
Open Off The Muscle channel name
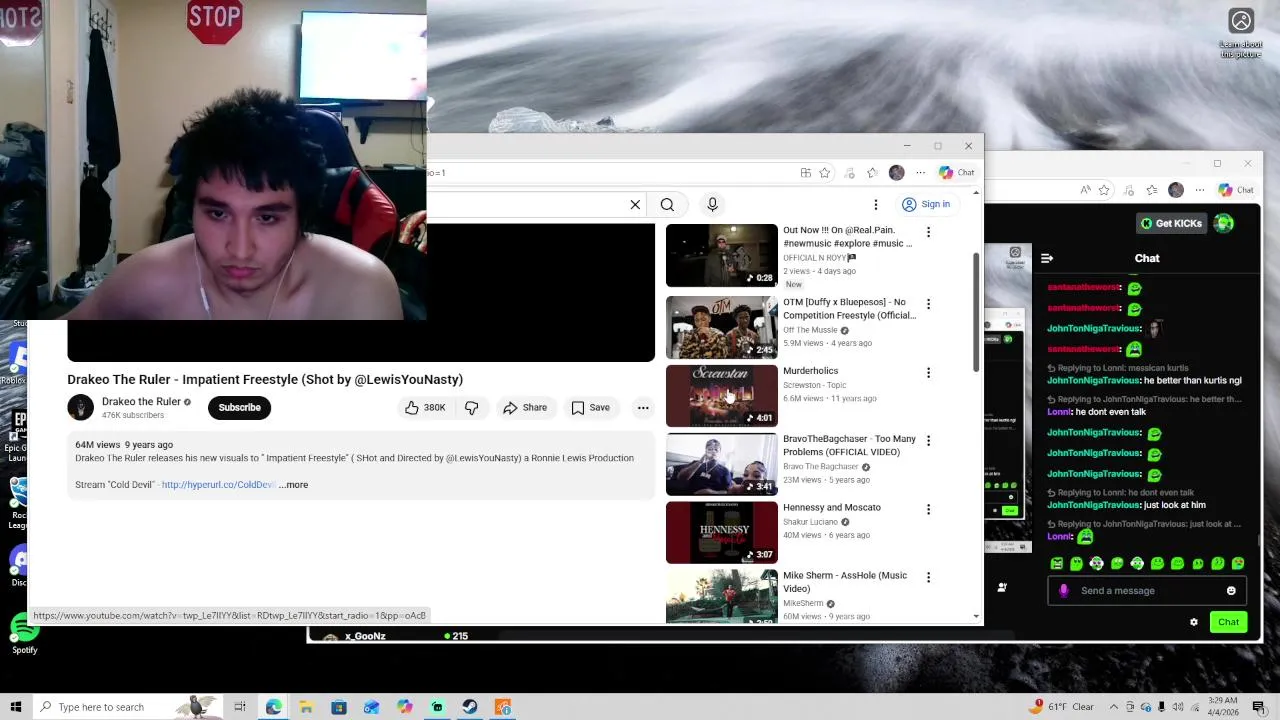(810, 330)
